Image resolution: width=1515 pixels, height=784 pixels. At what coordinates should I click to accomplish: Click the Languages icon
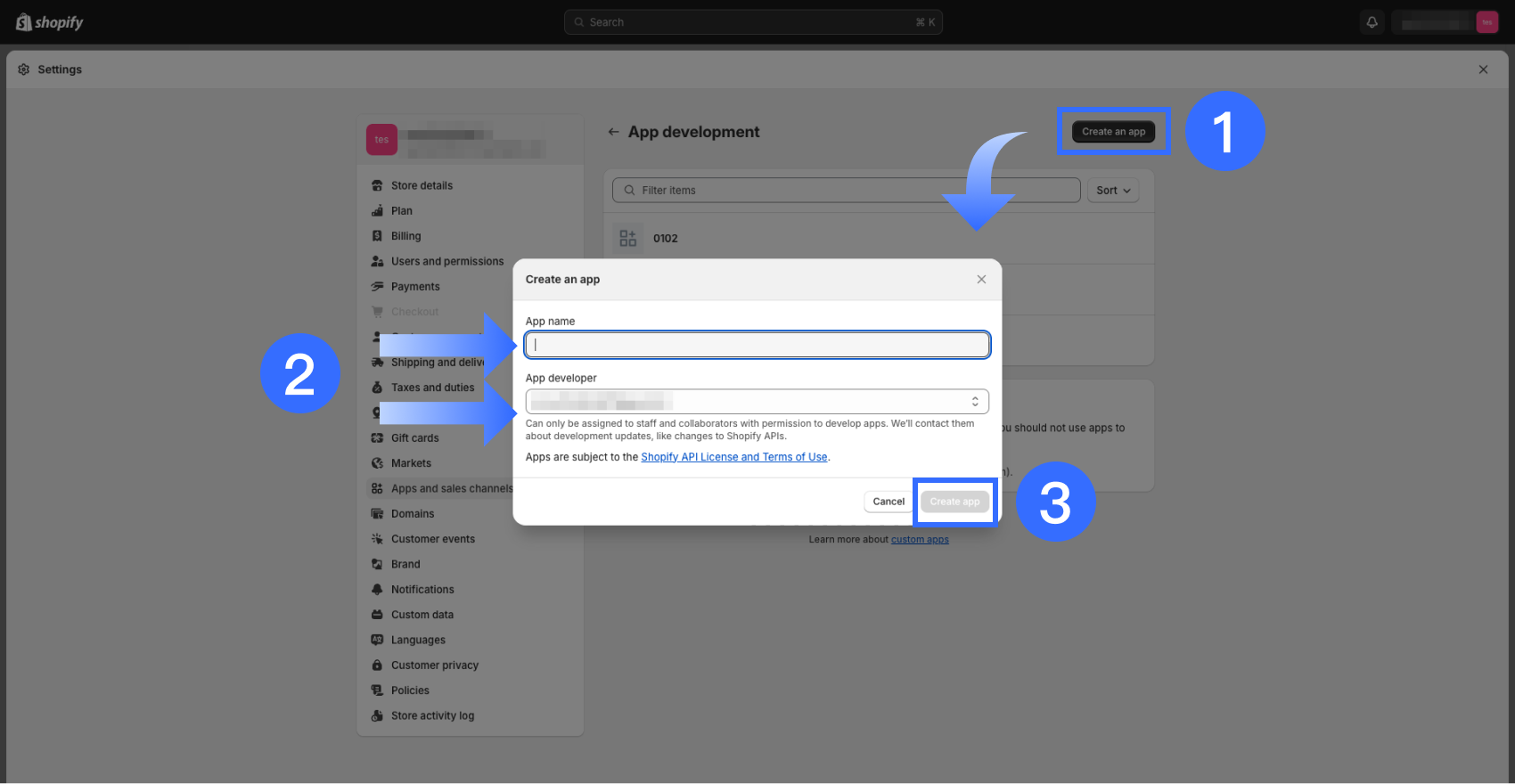pyautogui.click(x=377, y=641)
